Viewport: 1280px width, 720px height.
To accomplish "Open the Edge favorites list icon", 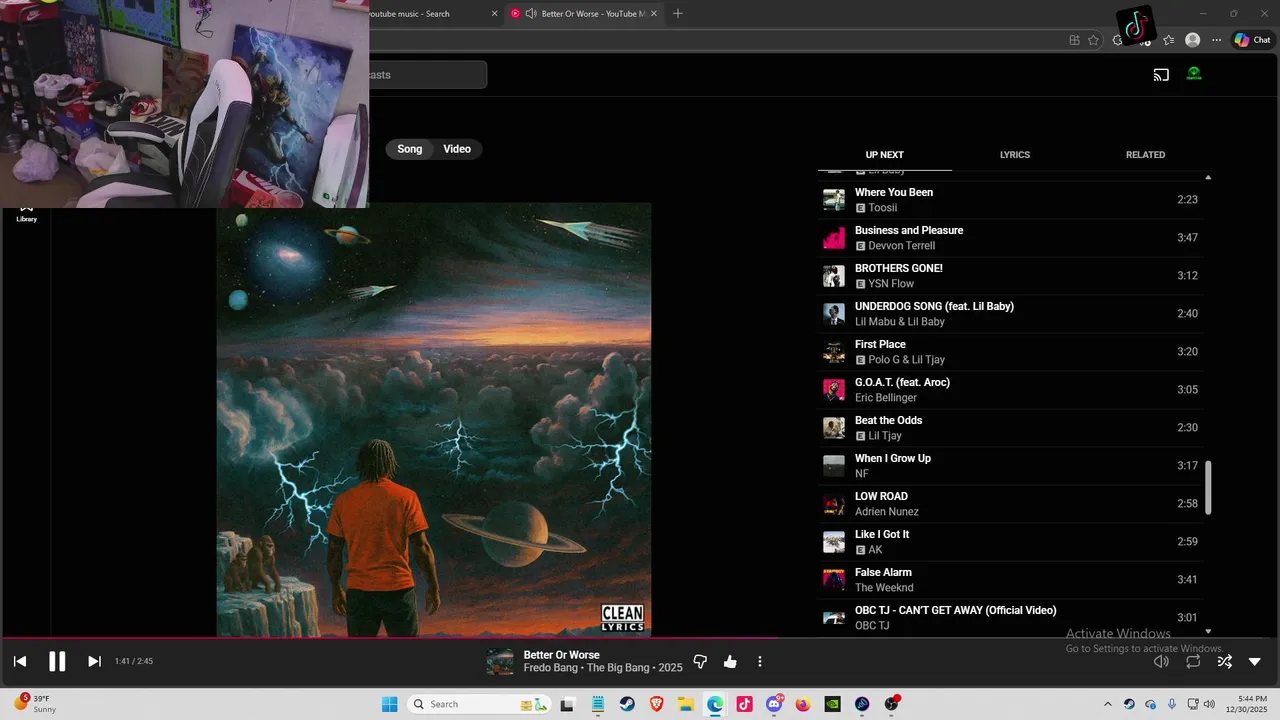I will click(1168, 40).
